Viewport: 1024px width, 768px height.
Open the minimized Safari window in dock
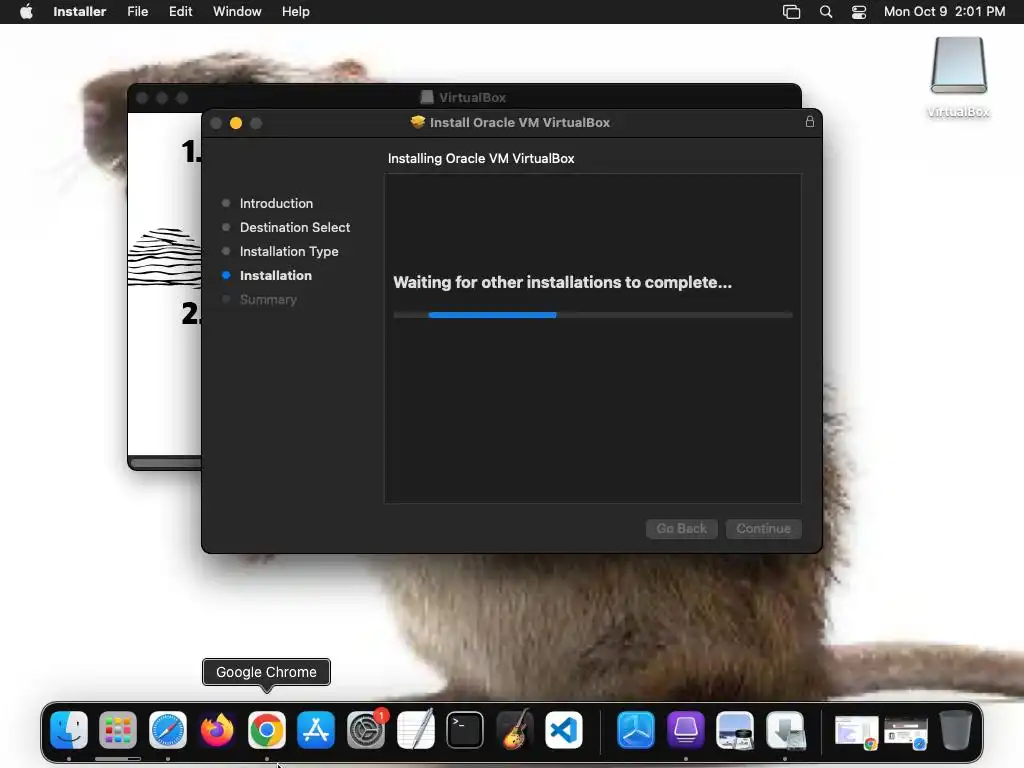tap(906, 733)
